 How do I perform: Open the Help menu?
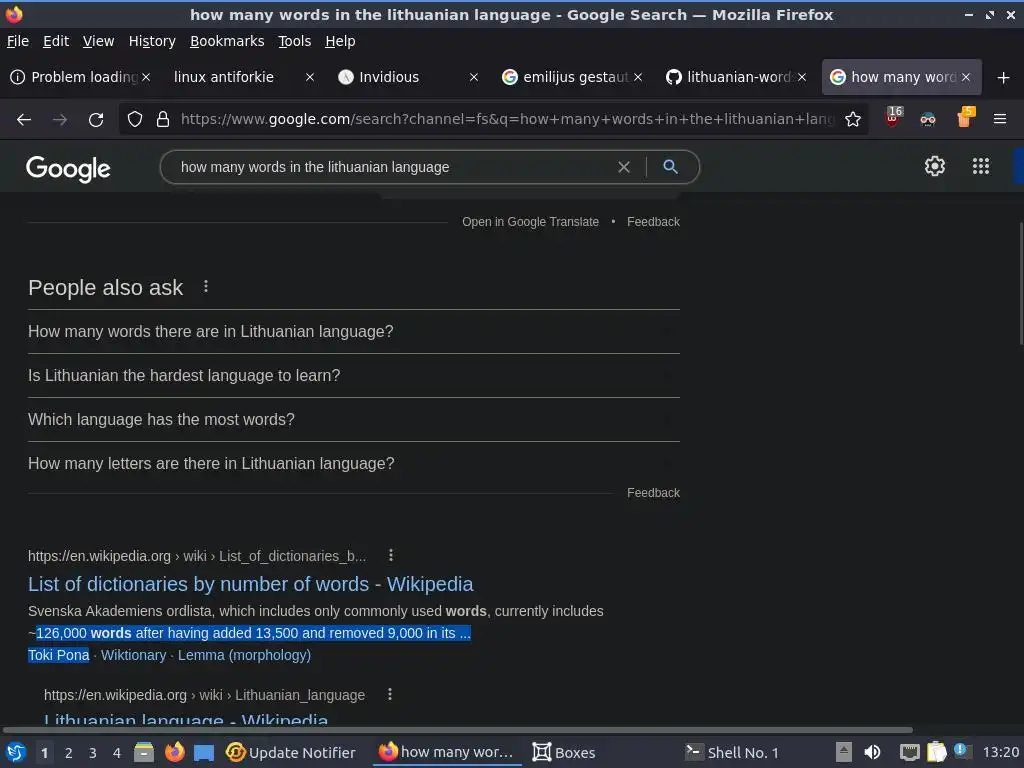[x=340, y=41]
